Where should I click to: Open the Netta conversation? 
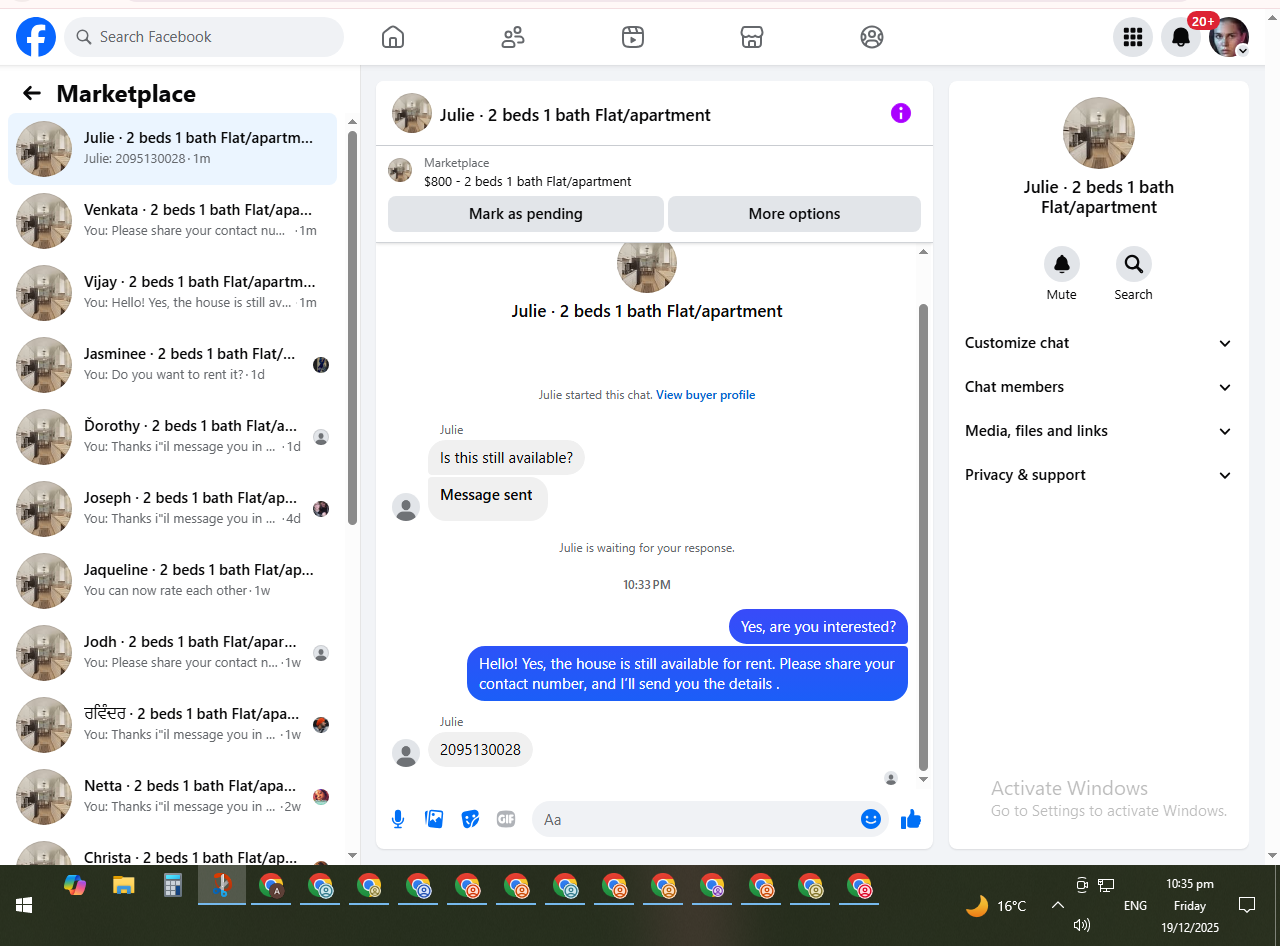[172, 797]
